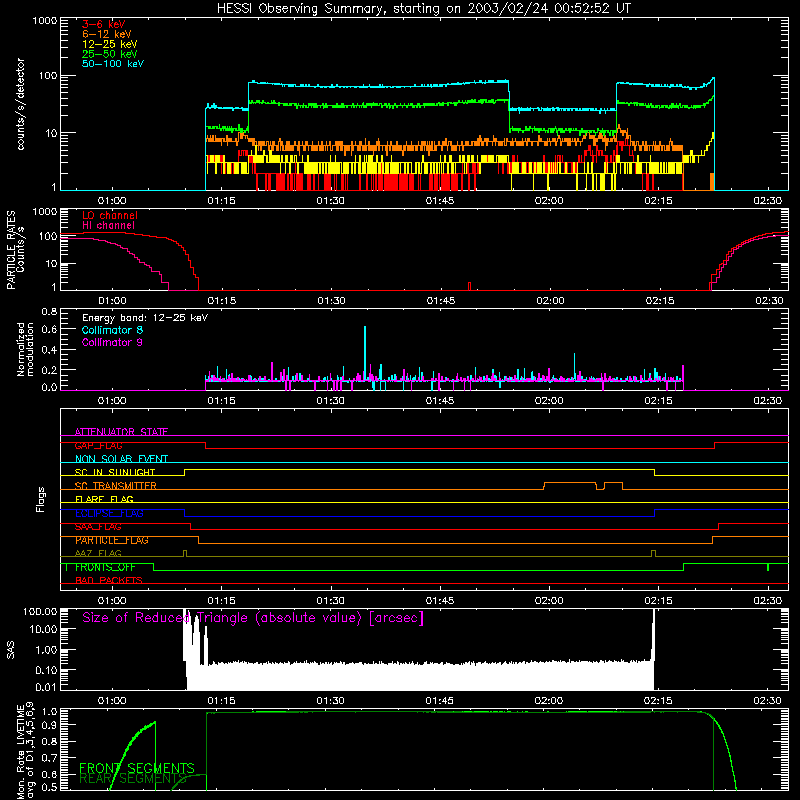Click the GAP_FLAG label
800x800 pixels.
pyautogui.click(x=98, y=446)
